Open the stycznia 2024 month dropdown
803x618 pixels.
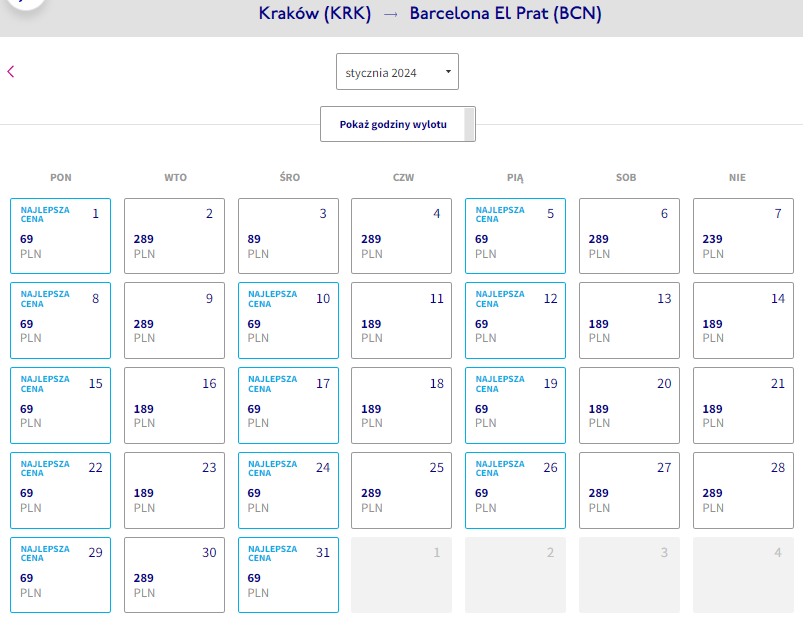click(397, 72)
